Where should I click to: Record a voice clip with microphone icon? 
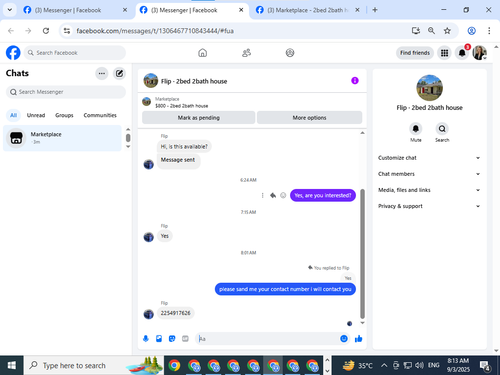(x=146, y=339)
